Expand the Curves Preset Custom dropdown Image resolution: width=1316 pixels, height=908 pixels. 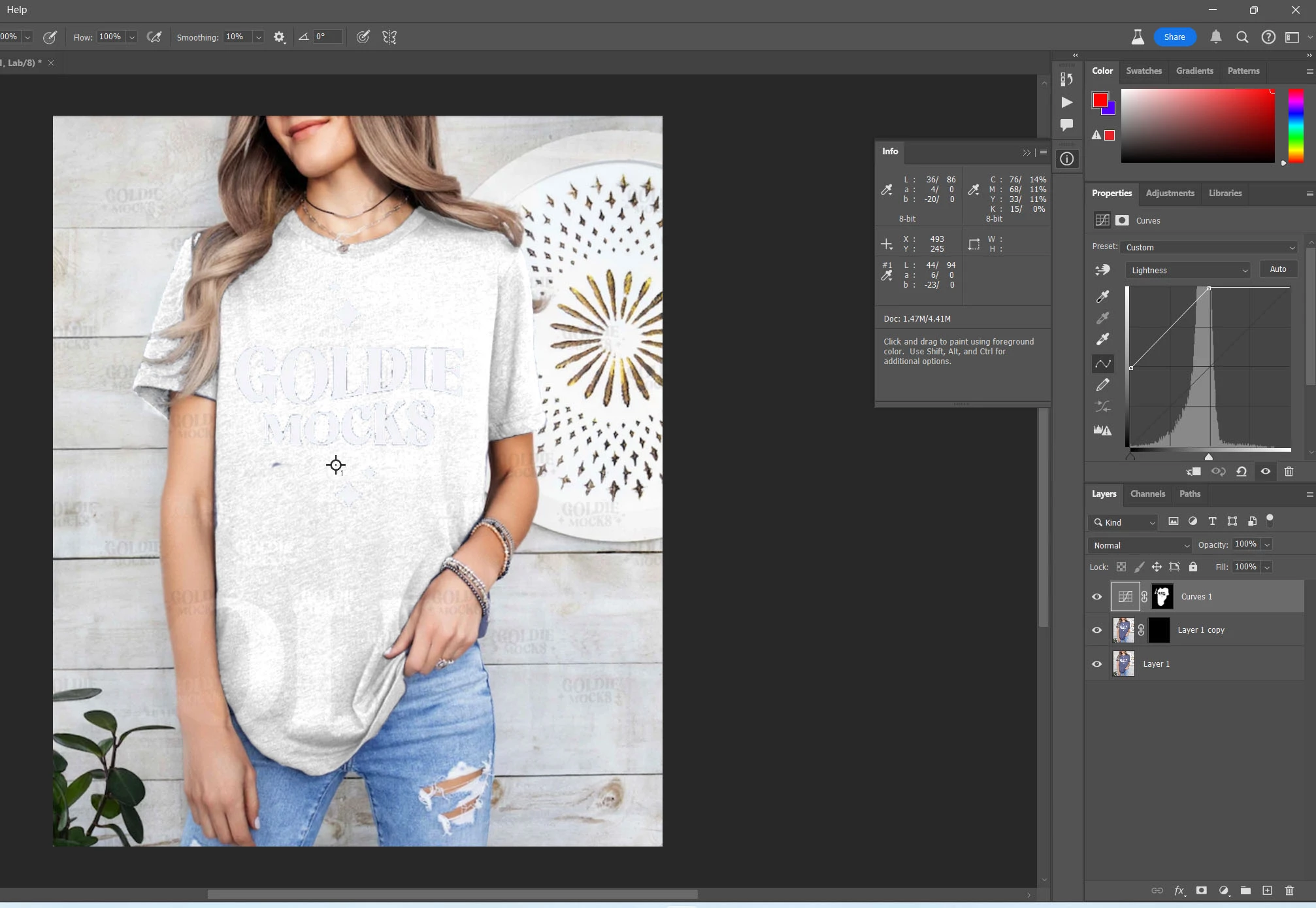(1209, 247)
